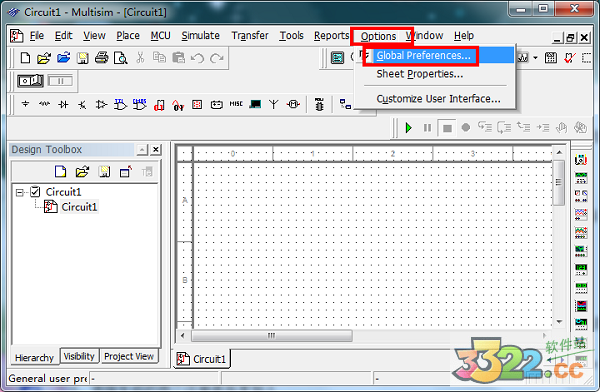Image resolution: width=600 pixels, height=392 pixels.
Task: Pause the simulation
Action: [427, 127]
